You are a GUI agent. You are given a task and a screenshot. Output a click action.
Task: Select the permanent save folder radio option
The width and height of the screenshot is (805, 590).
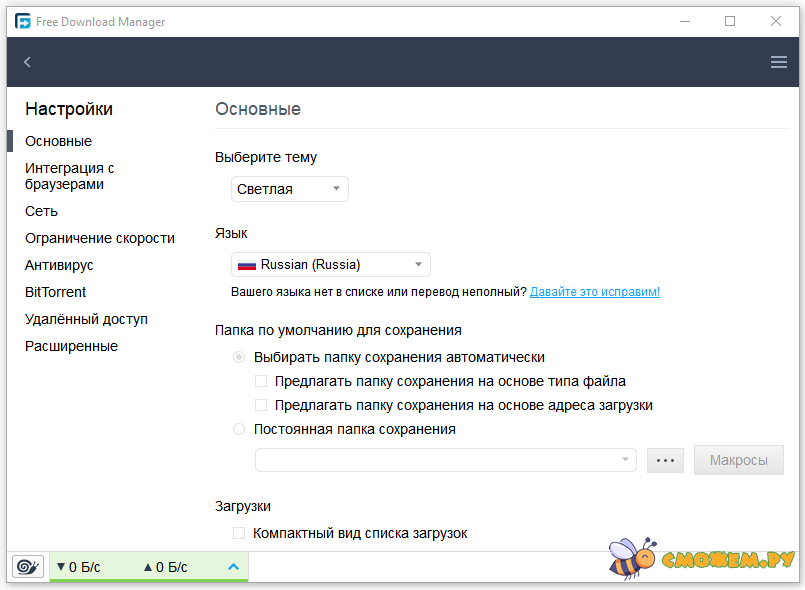pyautogui.click(x=239, y=429)
